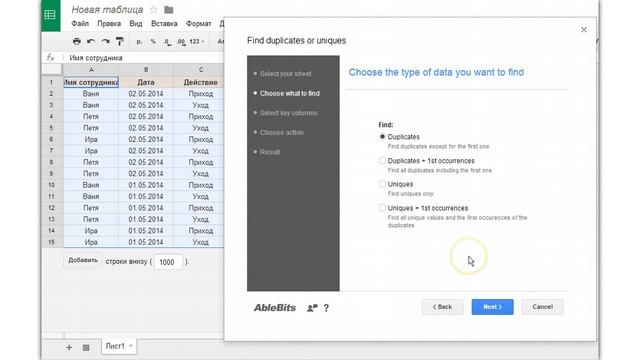Screen dimensions: 640x360
Task: Redo the last action
Action: (105, 41)
